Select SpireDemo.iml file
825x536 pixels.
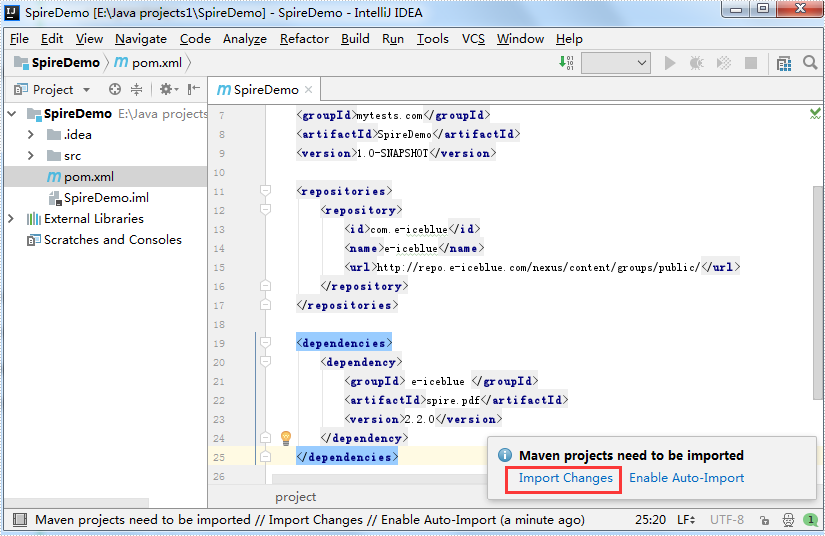point(106,198)
